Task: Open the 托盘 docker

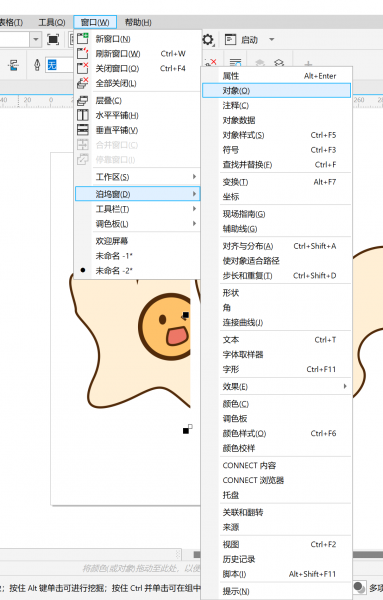Action: (x=276, y=495)
